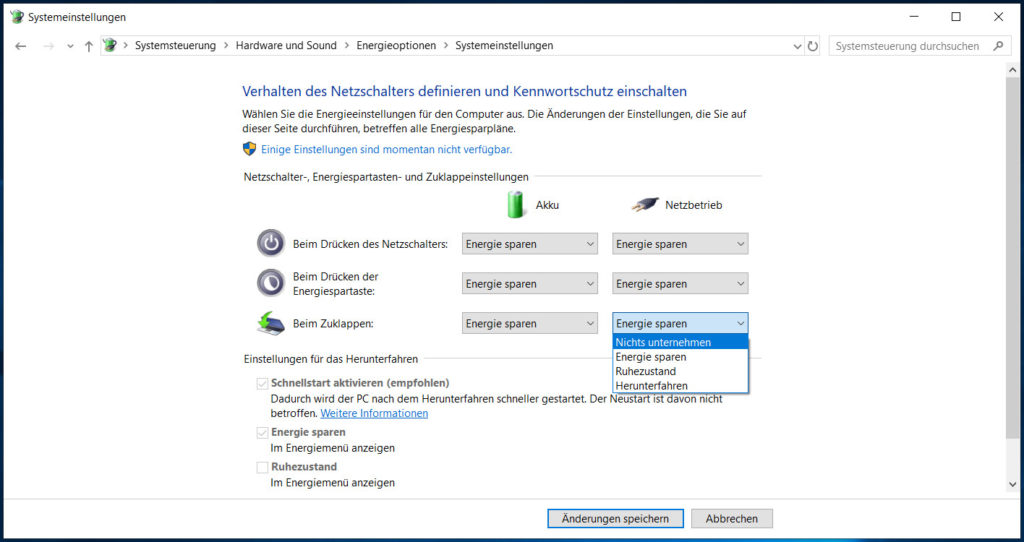Select Systemeinstellungen breadcrumb

[504, 46]
